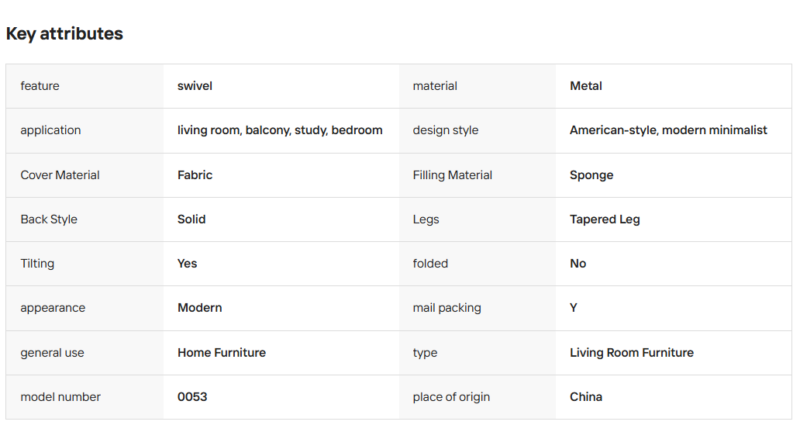This screenshot has width=800, height=425.
Task: Click the Sponge filling material value
Action: [591, 175]
